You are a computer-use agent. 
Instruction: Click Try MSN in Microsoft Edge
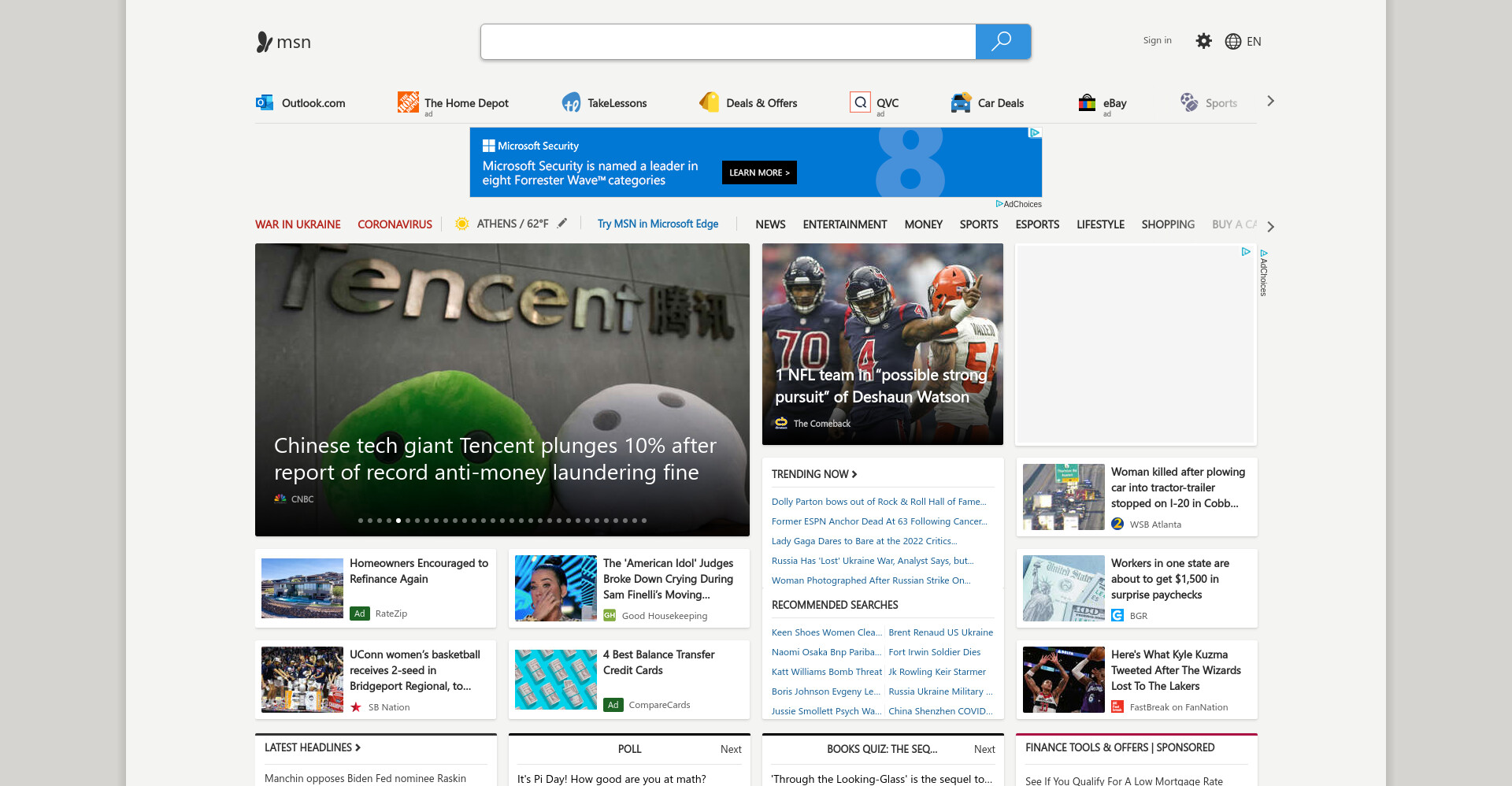[x=658, y=224]
